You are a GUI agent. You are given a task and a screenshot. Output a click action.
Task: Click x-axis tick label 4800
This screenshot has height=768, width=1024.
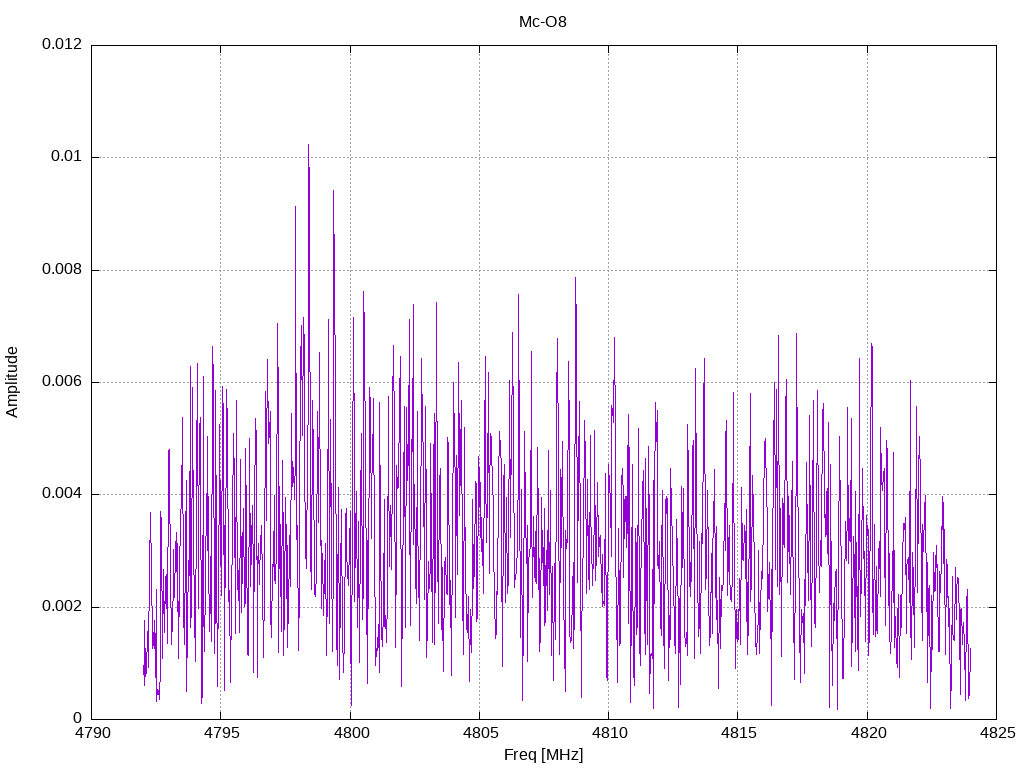[351, 733]
